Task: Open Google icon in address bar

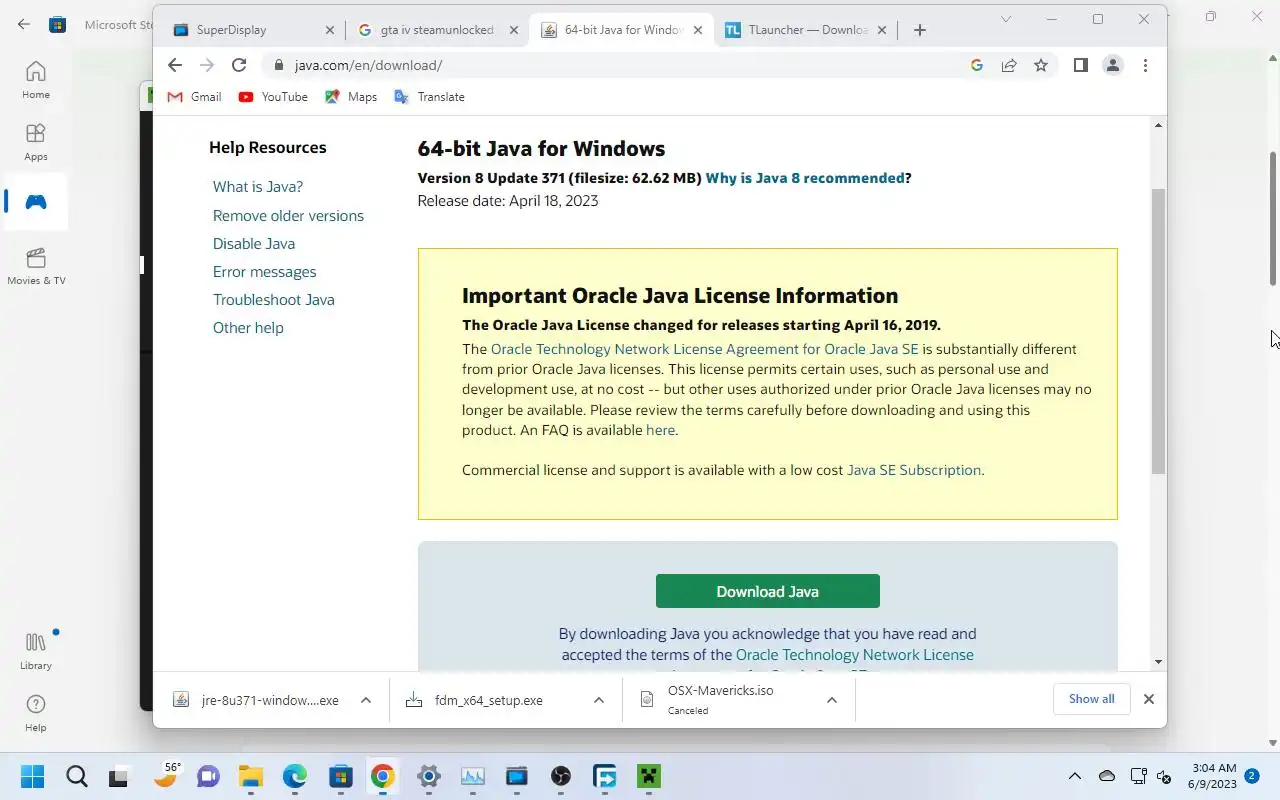Action: tap(977, 65)
